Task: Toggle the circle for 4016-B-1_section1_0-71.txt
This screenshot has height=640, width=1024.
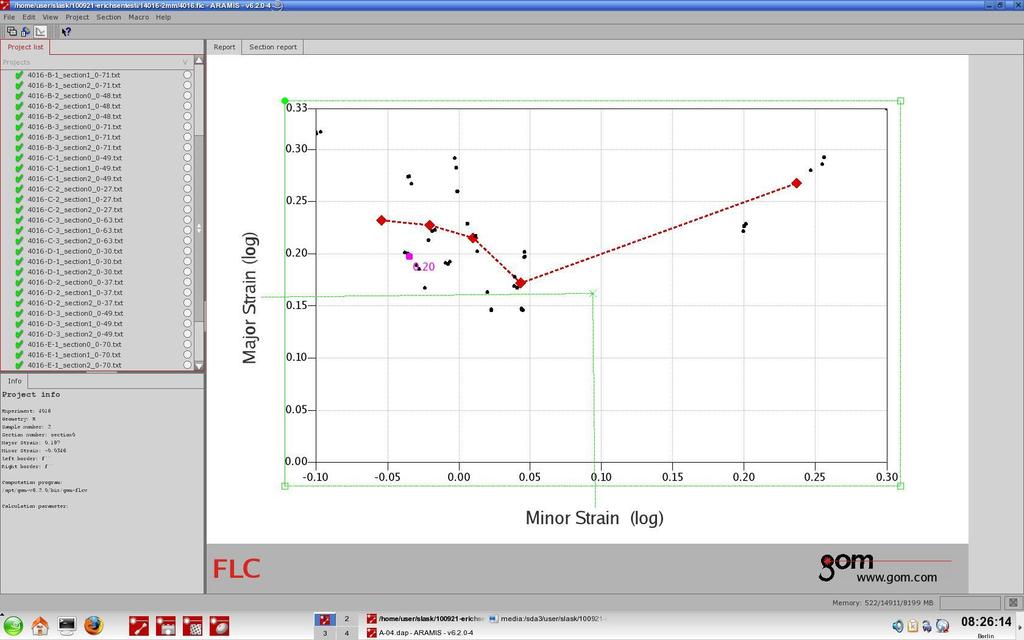Action: 187,75
